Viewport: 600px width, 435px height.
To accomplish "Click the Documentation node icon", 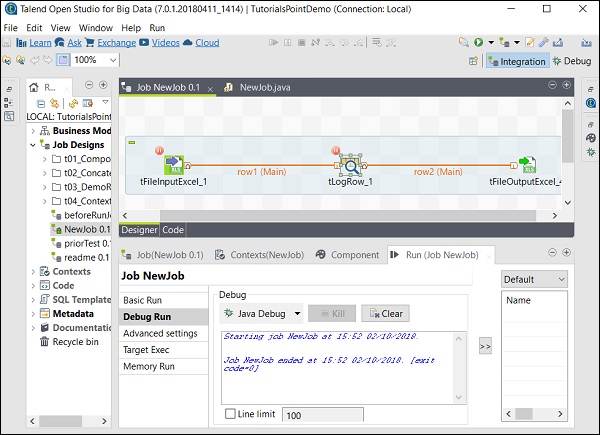I will [x=45, y=327].
